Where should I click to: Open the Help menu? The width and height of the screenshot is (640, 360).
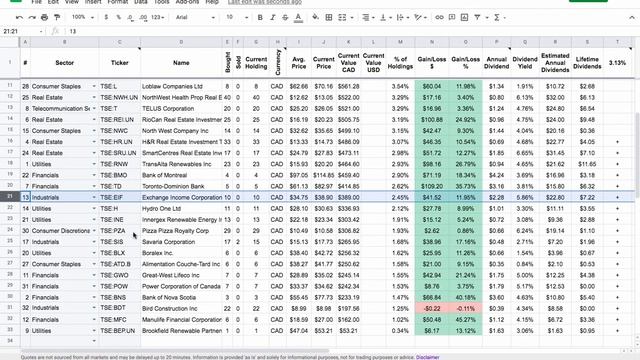tap(212, 2)
